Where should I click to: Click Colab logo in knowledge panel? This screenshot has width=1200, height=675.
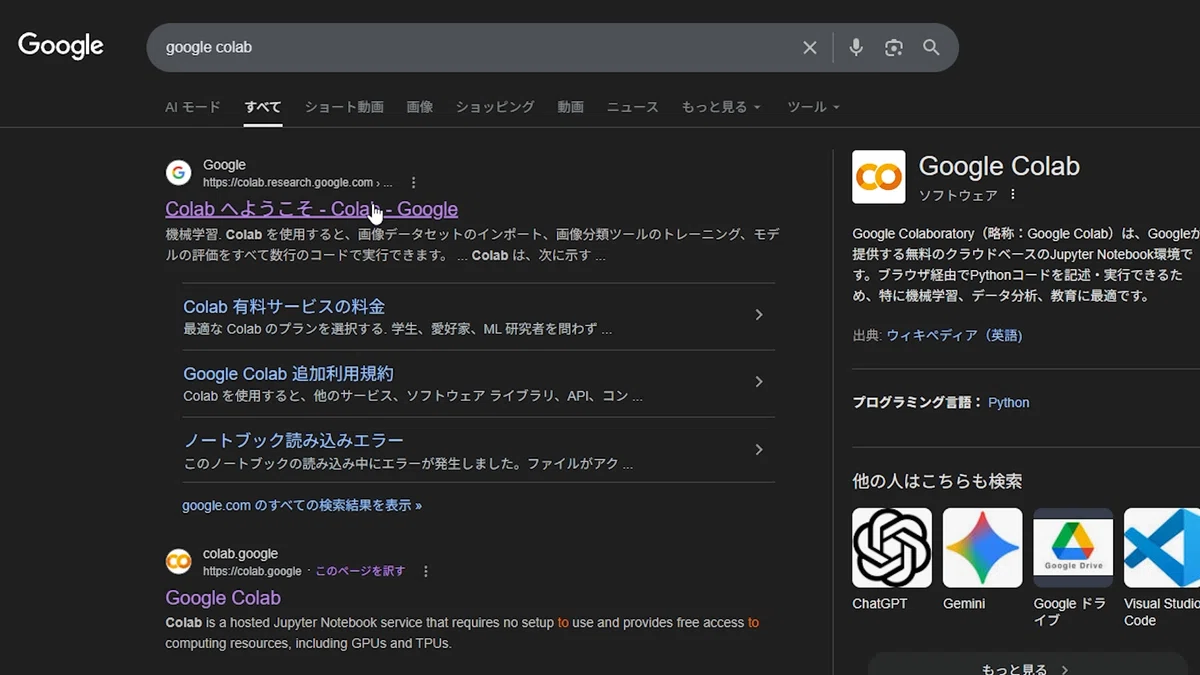tap(879, 177)
